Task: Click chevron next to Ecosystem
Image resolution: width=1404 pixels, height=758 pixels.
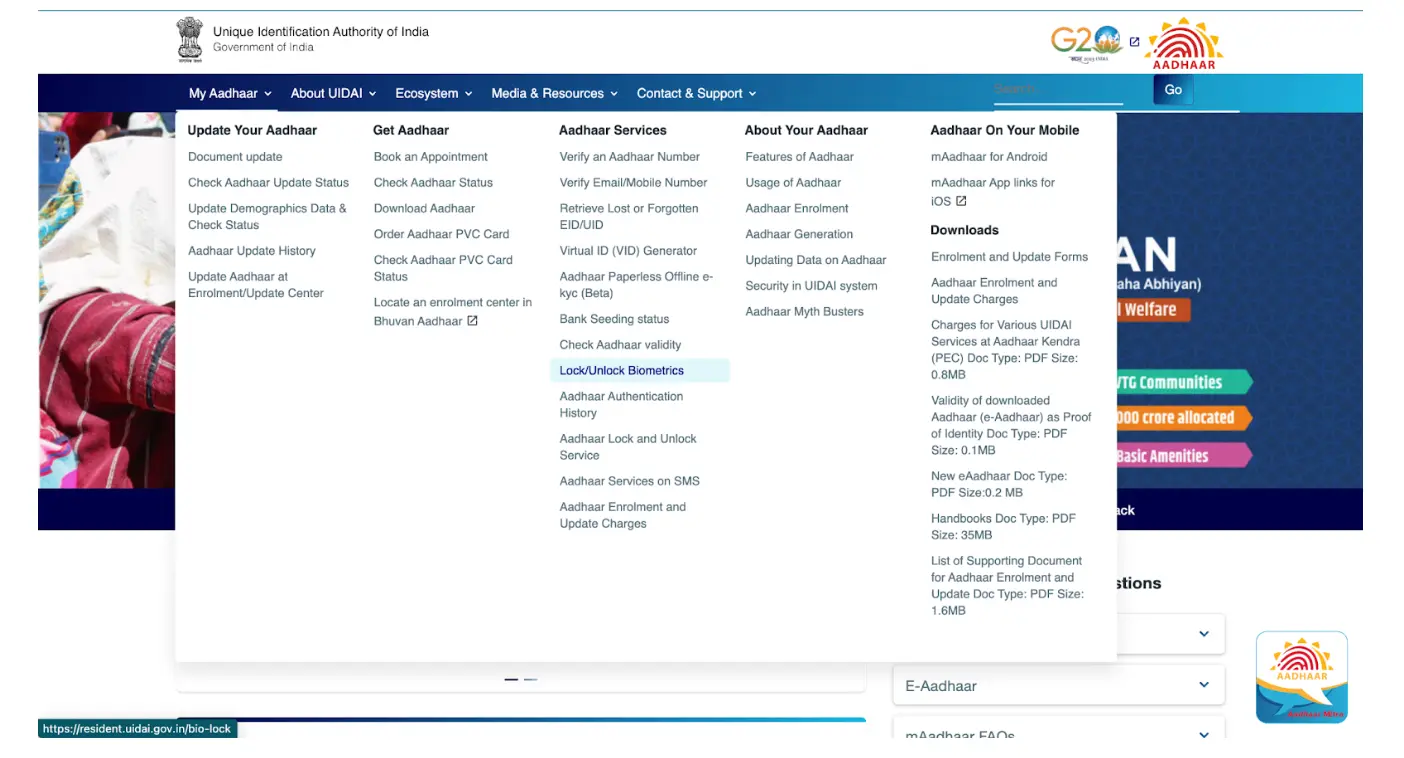Action: (x=468, y=94)
